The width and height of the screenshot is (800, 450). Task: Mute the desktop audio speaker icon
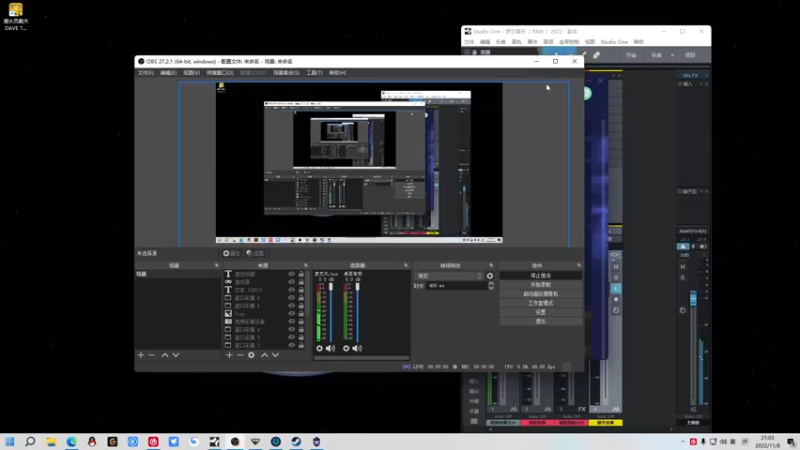(357, 348)
